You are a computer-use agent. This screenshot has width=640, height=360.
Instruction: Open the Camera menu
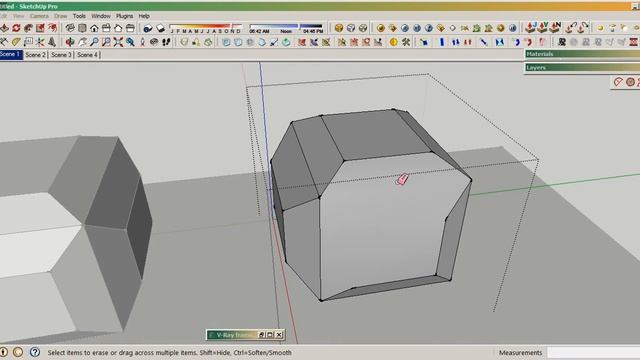click(39, 16)
